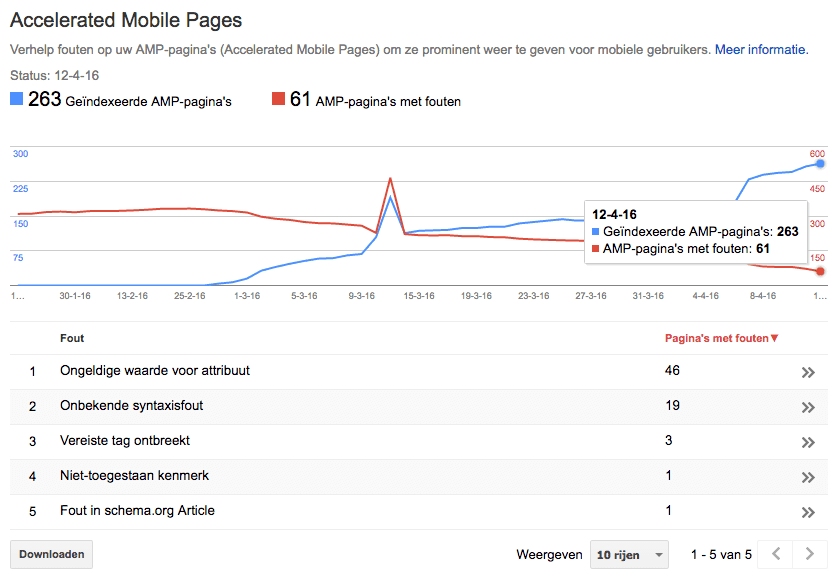Open the "10 rijen" rows dropdown
This screenshot has height=579, width=833.
(629, 553)
